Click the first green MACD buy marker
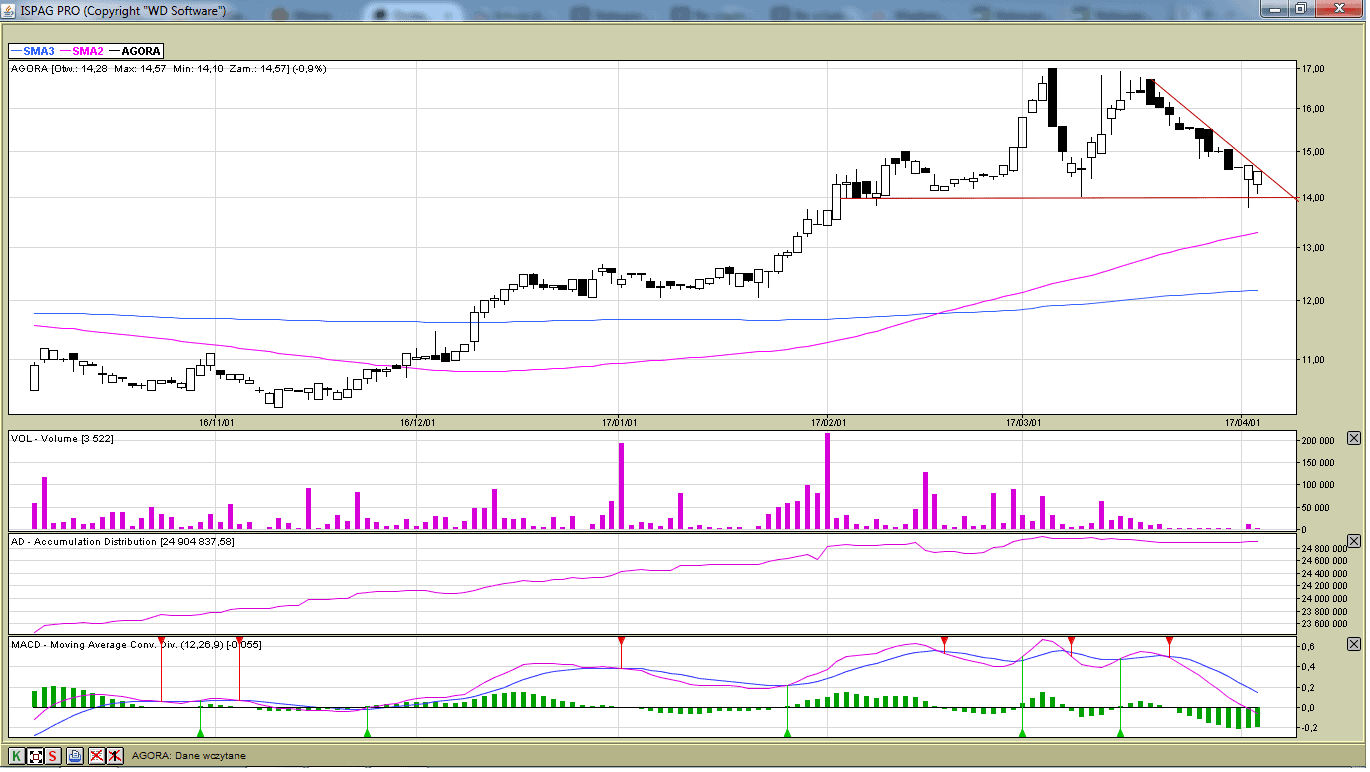 tap(201, 733)
